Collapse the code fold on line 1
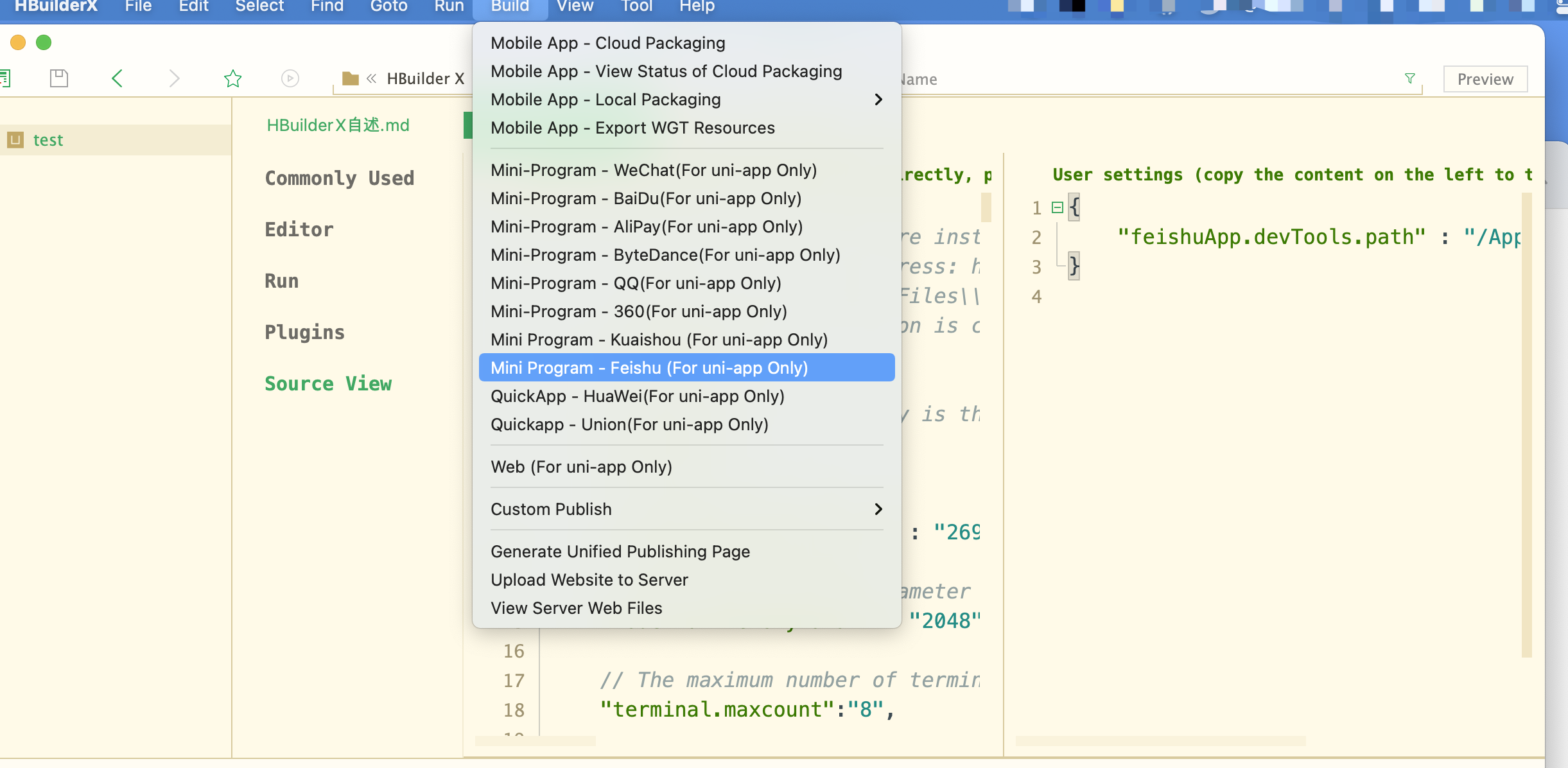Screen dimensions: 1568x768 click(x=1057, y=207)
